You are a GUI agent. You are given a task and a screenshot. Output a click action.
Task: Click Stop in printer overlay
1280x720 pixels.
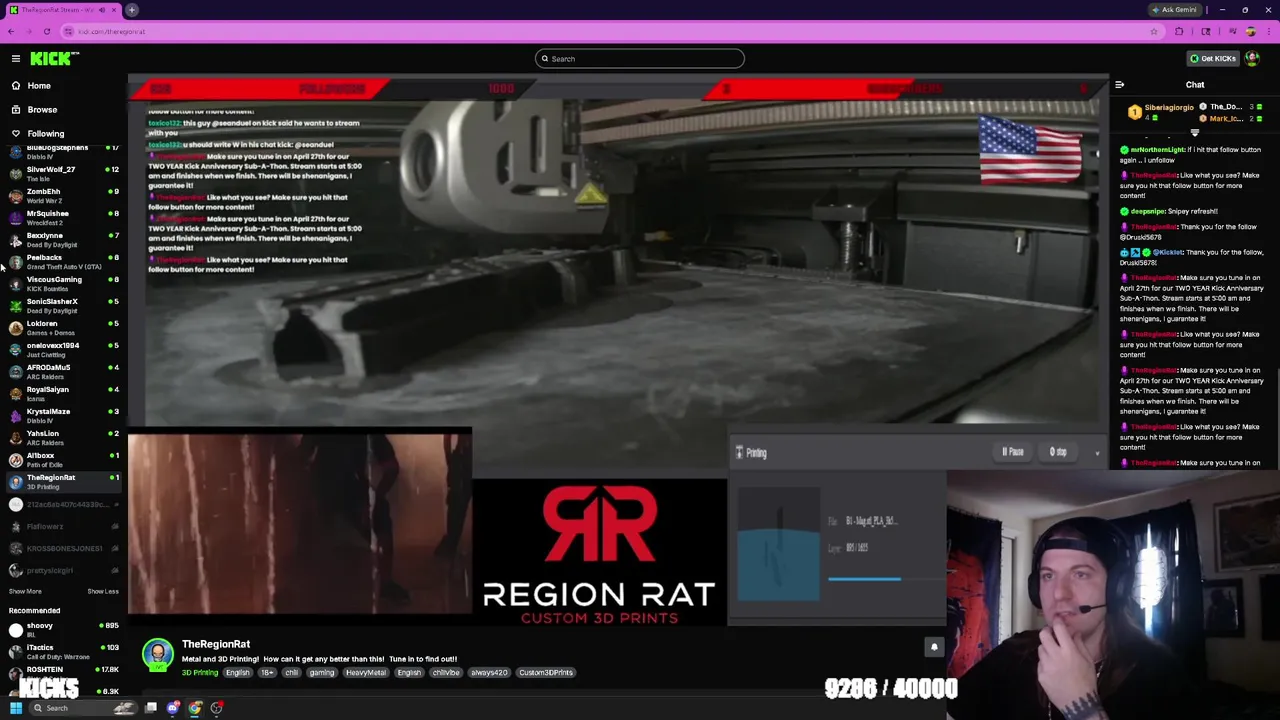1058,452
